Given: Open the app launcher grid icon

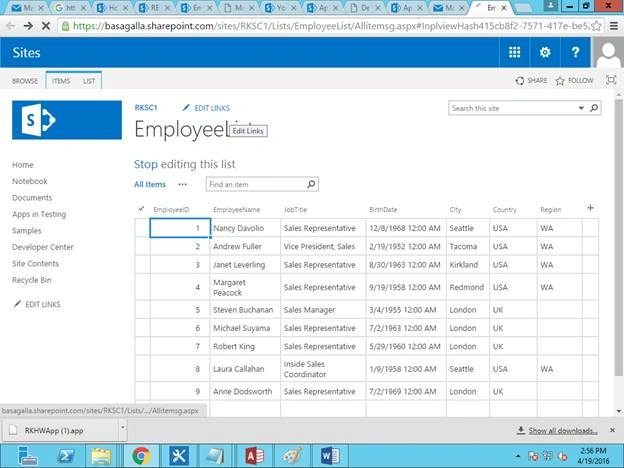Looking at the screenshot, I should click(x=515, y=52).
